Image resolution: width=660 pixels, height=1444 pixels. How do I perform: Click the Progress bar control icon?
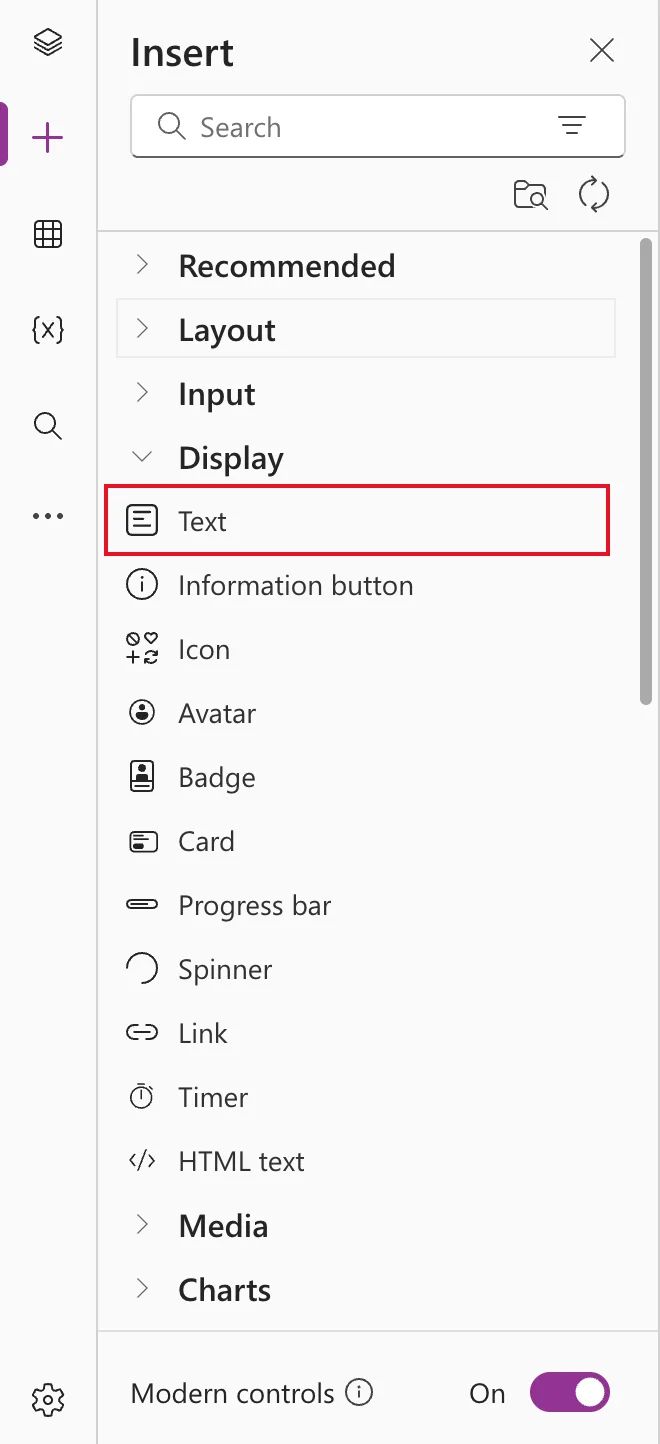tap(142, 905)
